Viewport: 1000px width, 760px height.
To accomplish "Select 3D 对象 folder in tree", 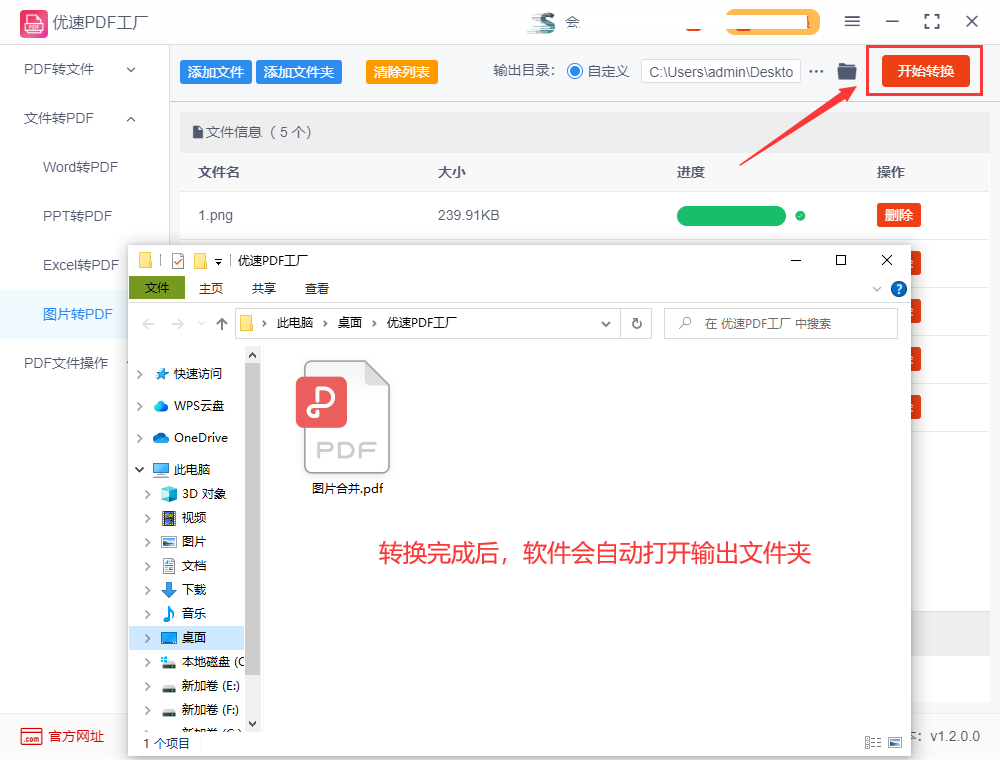I will (x=203, y=493).
